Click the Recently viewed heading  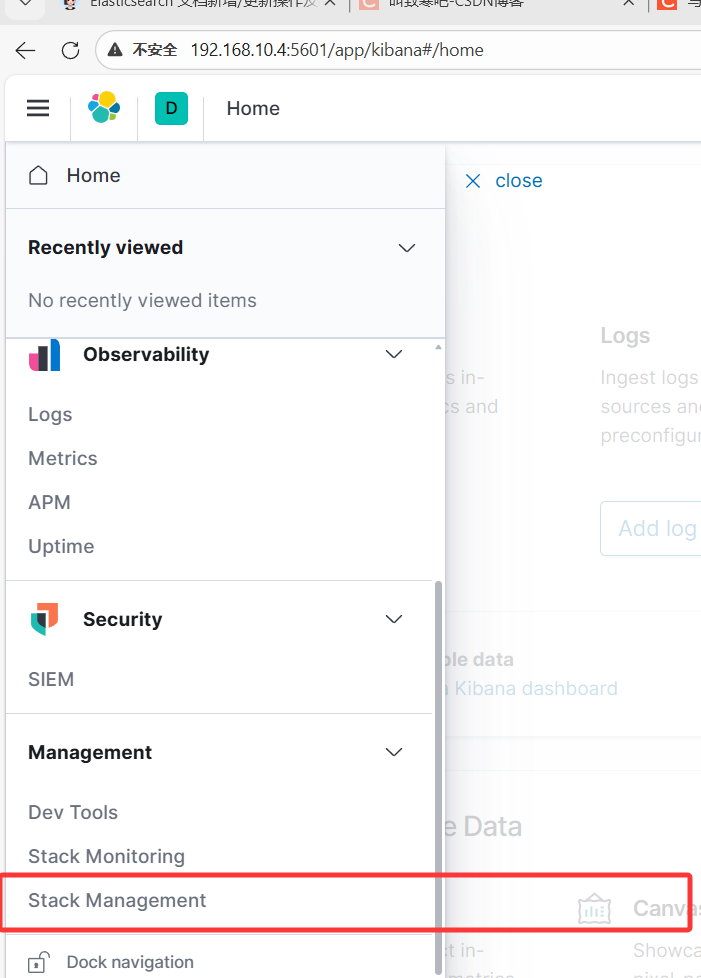pyautogui.click(x=106, y=248)
